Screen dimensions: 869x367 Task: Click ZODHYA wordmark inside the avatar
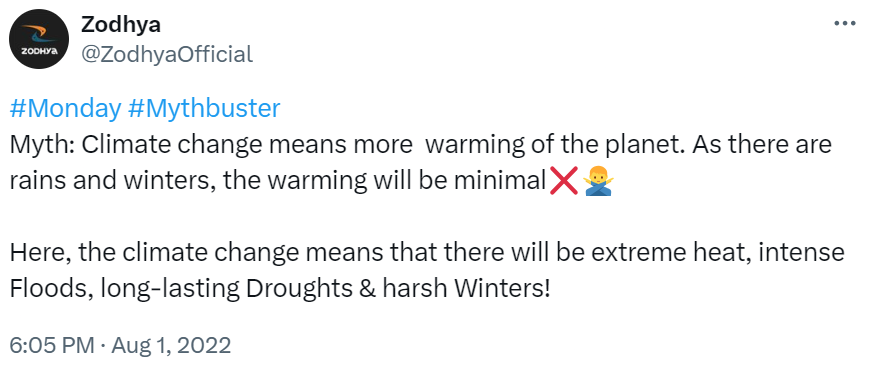[x=39, y=50]
